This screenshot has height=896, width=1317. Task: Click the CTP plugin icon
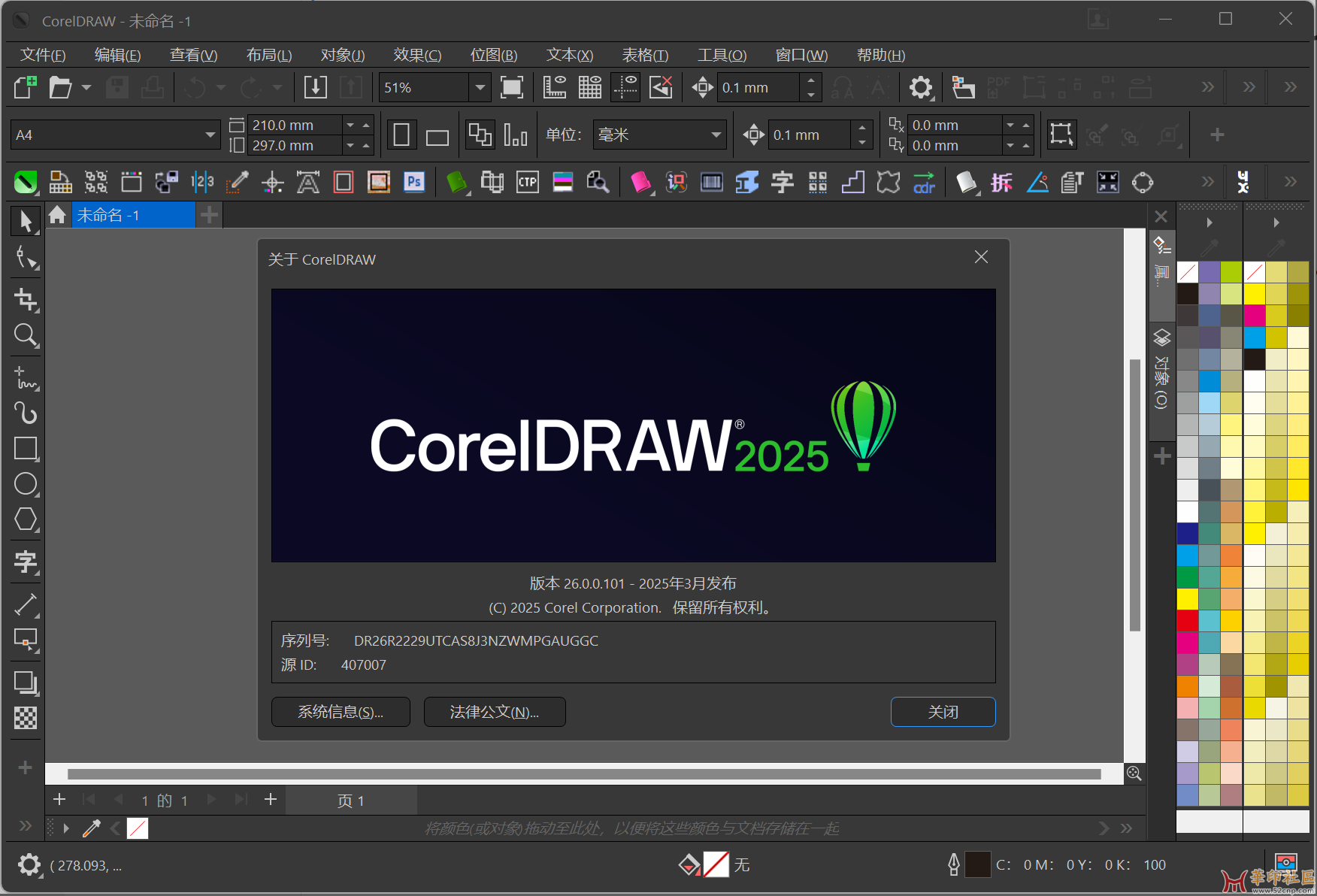tap(528, 182)
